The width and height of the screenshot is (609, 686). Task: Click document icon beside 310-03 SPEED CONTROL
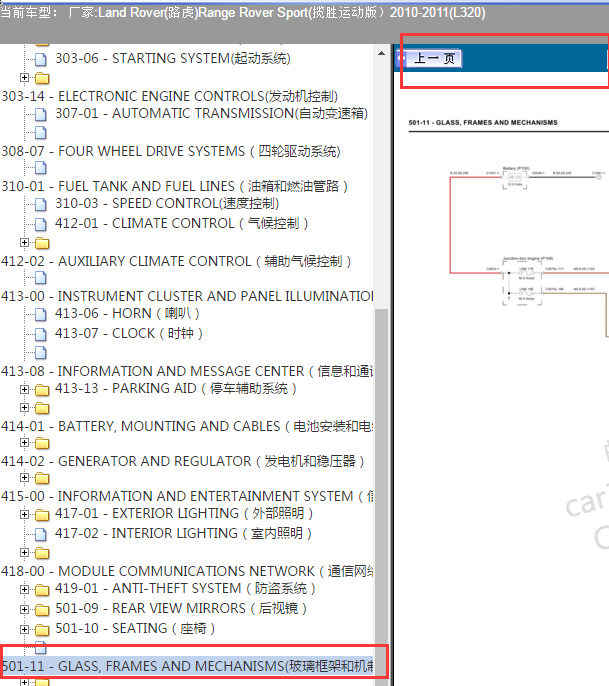point(41,204)
